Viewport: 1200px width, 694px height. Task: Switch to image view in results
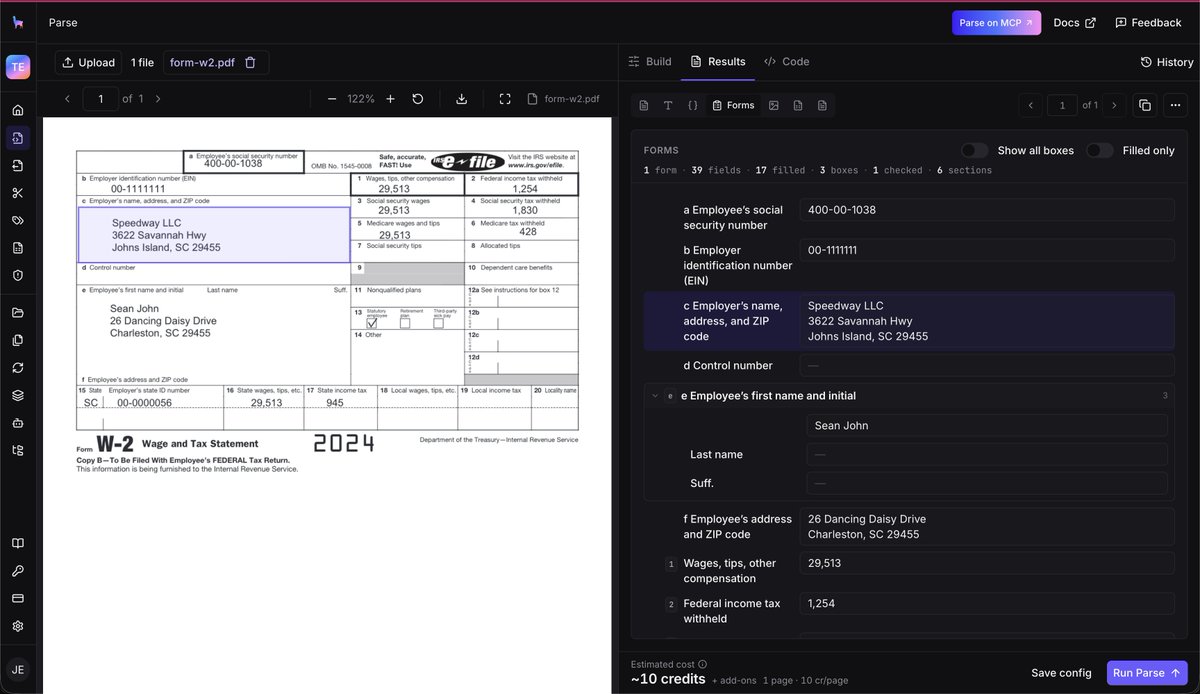(774, 105)
